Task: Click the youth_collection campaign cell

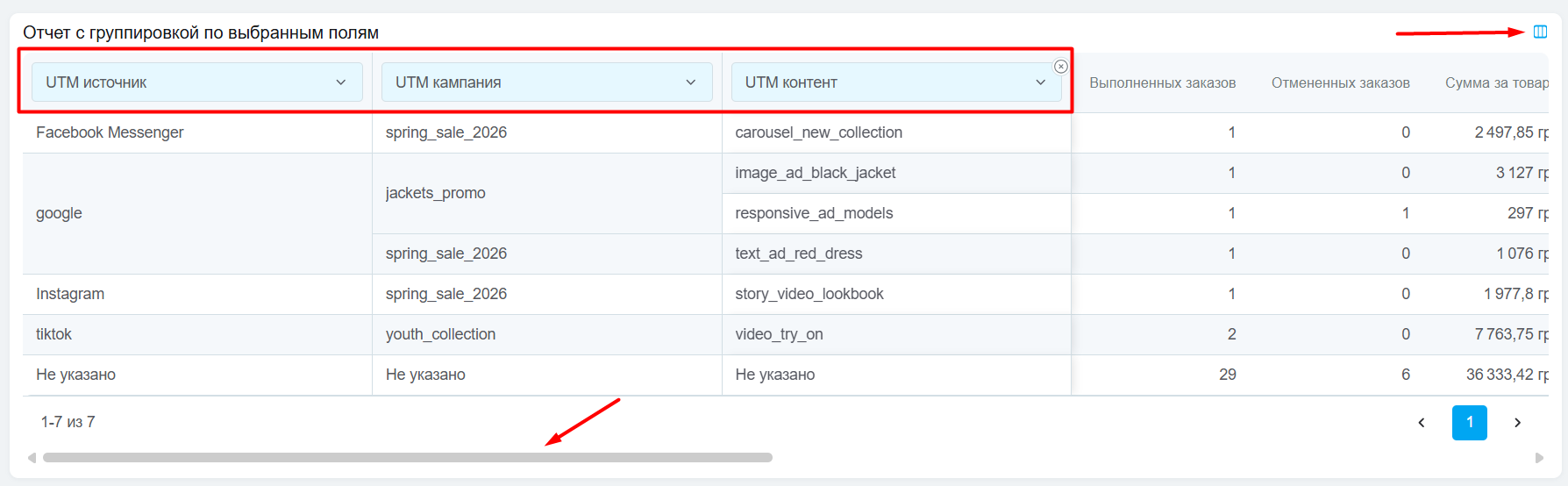Action: [440, 334]
